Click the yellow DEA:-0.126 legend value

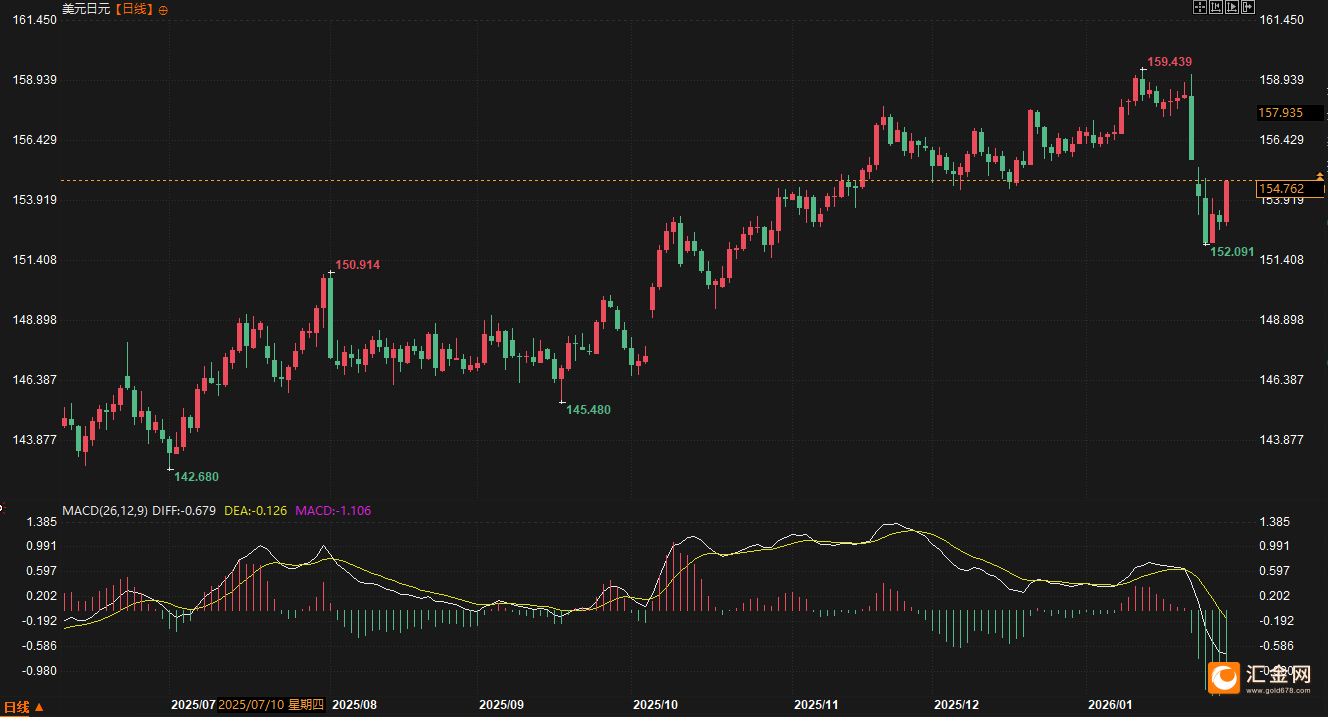coord(255,511)
